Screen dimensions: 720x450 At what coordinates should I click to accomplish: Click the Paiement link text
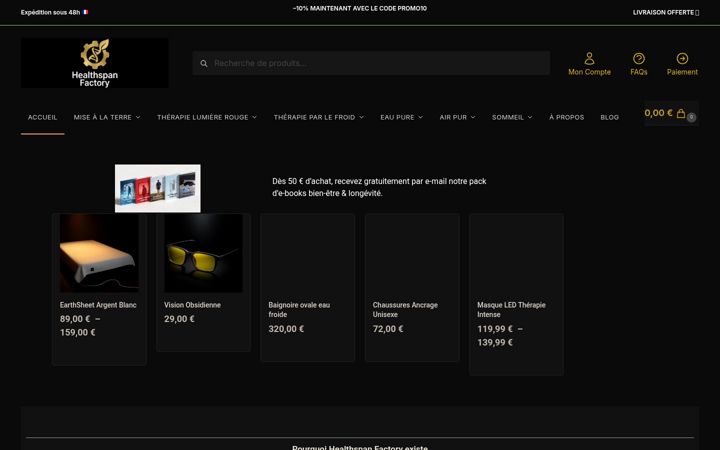[x=682, y=72]
